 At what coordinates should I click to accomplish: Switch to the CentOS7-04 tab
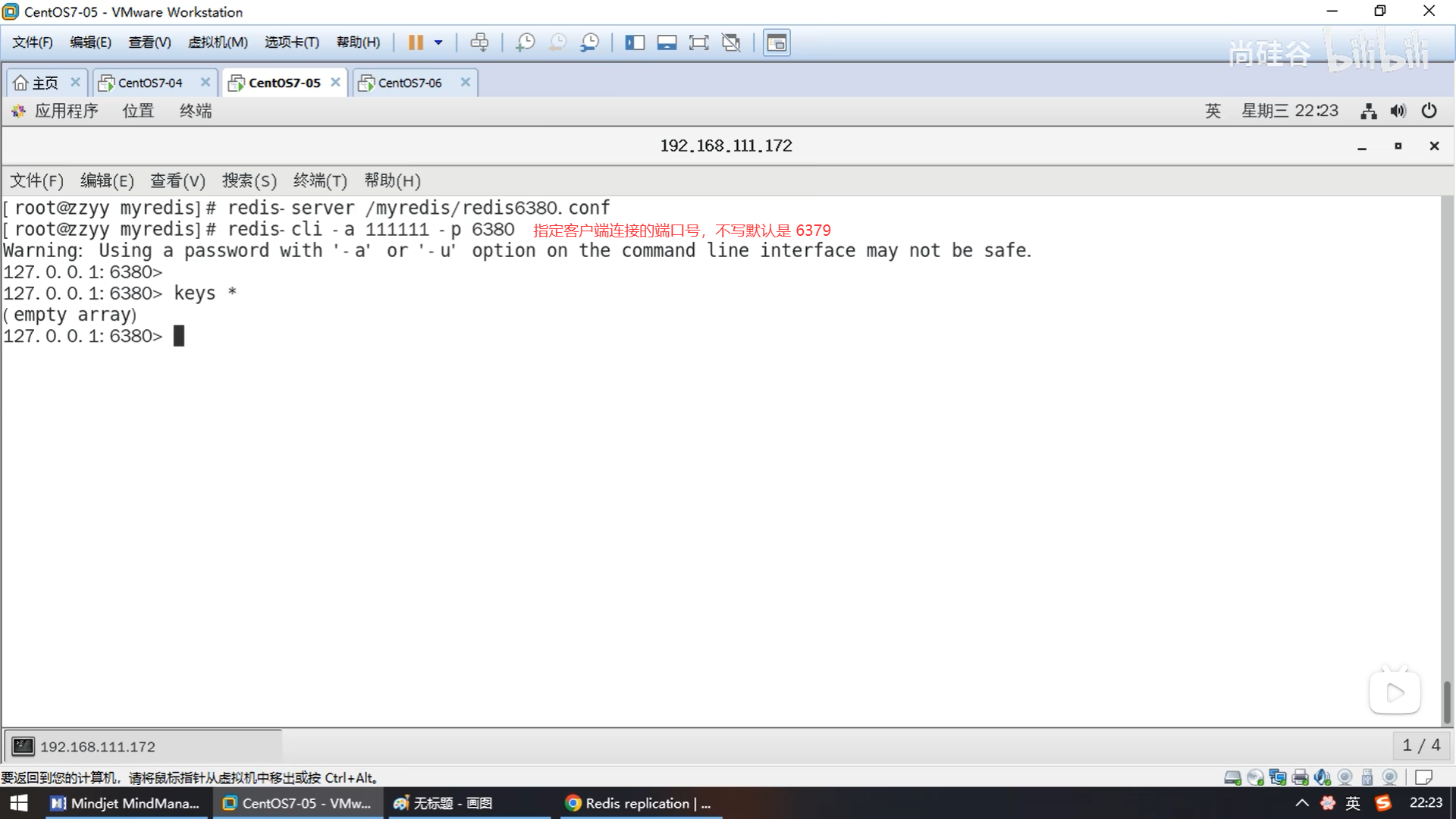[149, 83]
